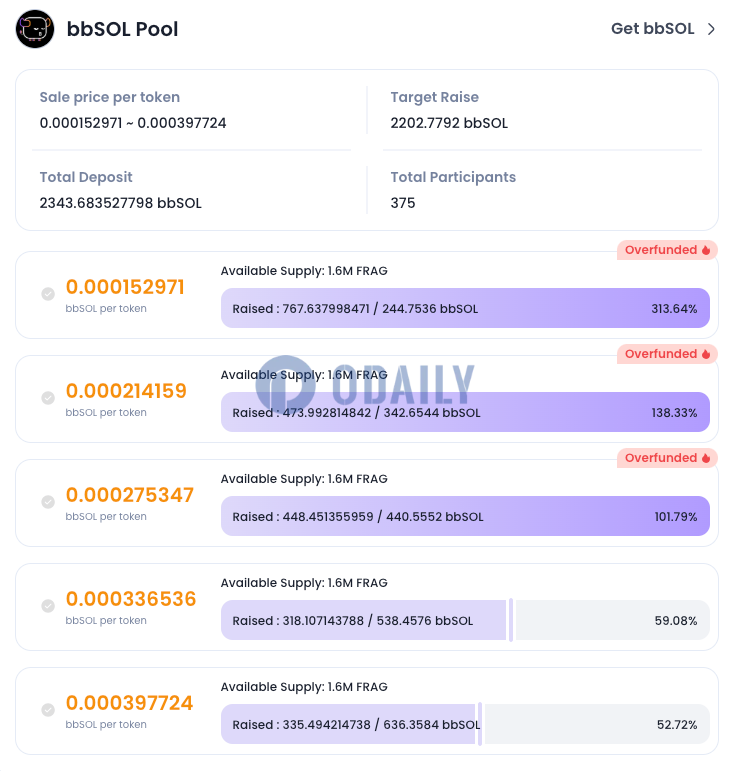
Task: Click the Overfunded badge on the 0.000275347 tier
Action: click(x=667, y=458)
